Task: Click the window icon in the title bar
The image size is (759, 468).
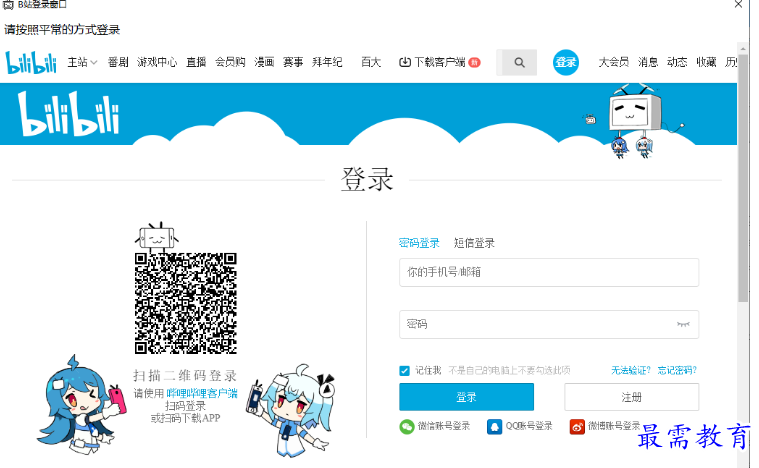Action: (x=8, y=4)
